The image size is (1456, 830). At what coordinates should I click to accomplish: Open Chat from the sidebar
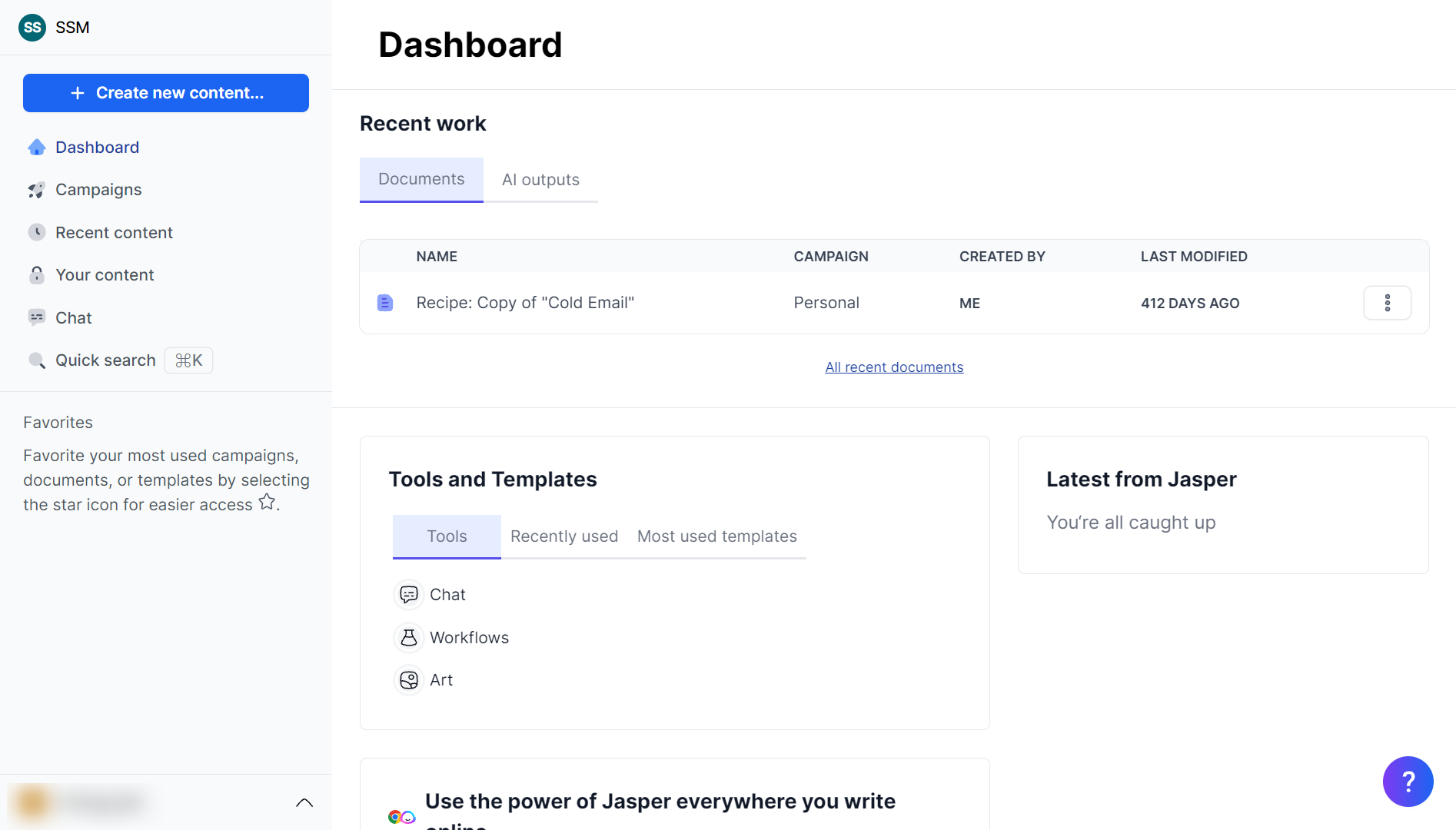pos(74,317)
